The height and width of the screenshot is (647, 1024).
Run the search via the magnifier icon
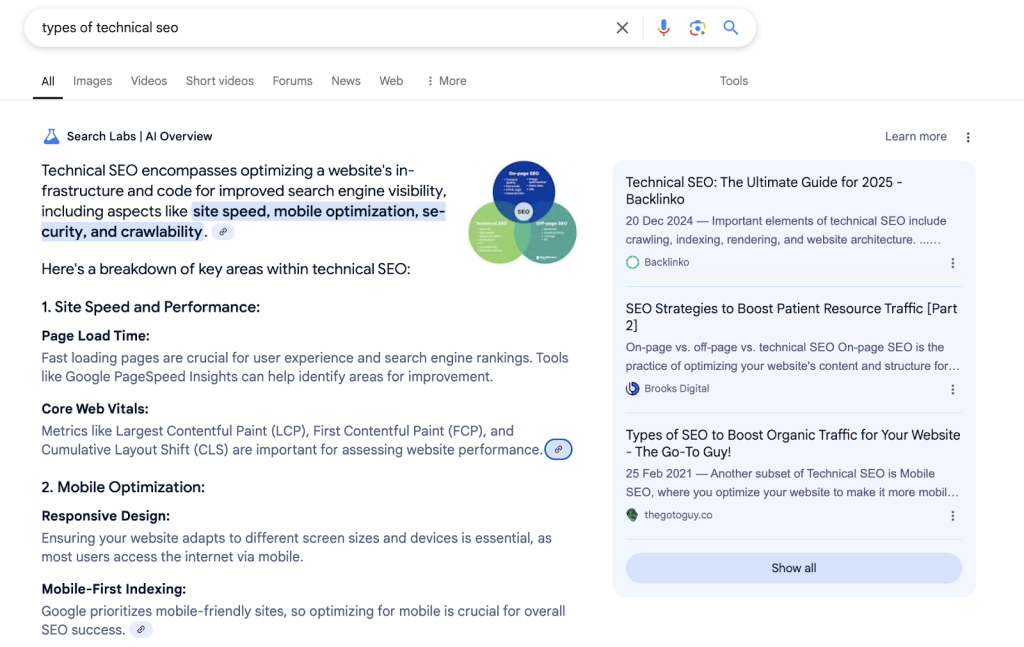pyautogui.click(x=731, y=28)
